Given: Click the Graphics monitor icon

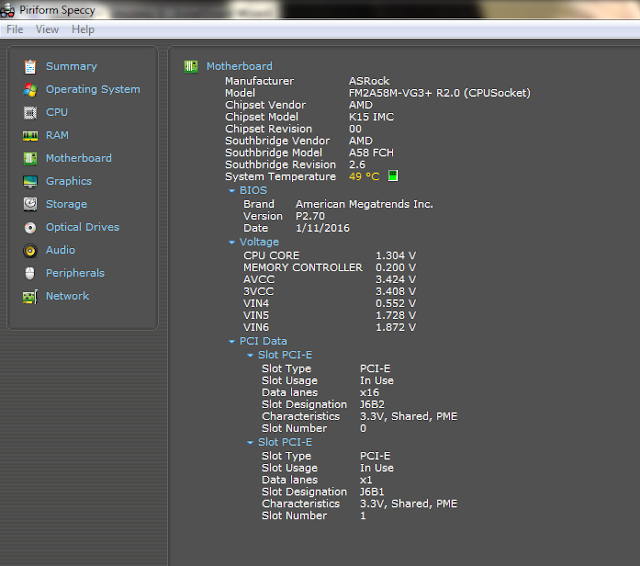Looking at the screenshot, I should (x=30, y=182).
